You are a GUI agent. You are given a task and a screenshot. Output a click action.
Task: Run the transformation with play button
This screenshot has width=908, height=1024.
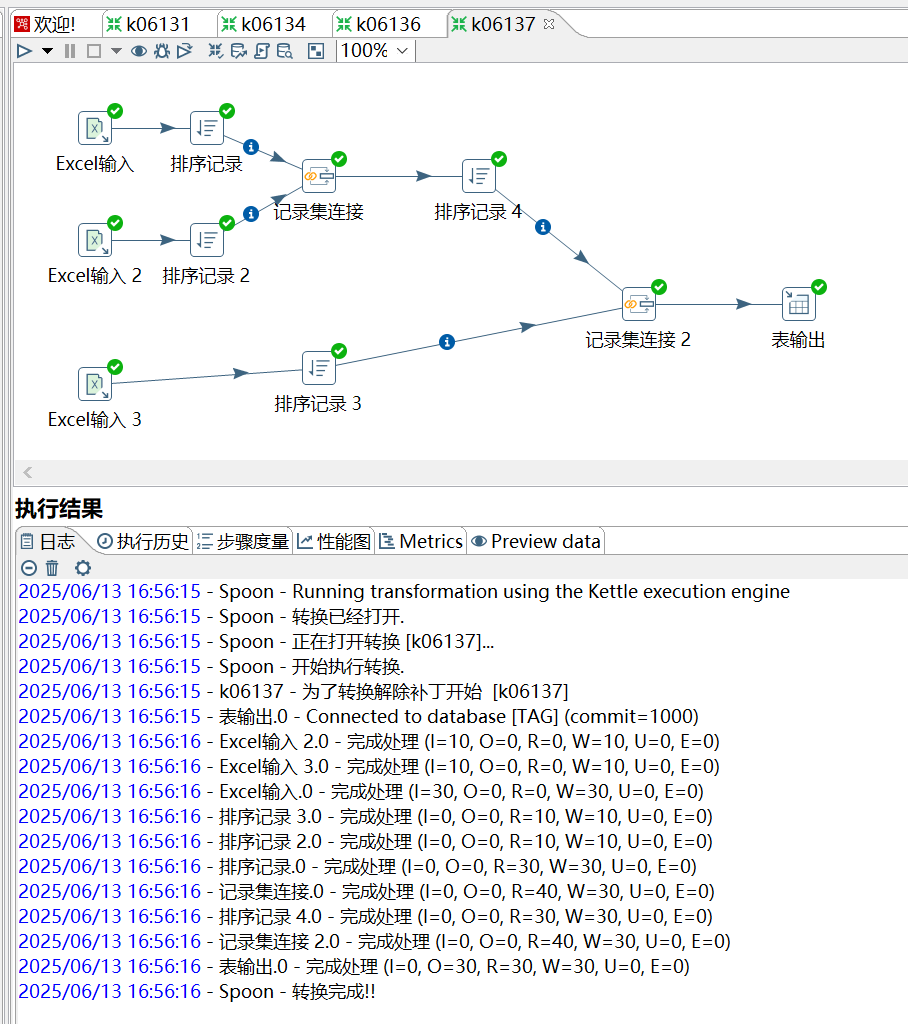pos(24,51)
